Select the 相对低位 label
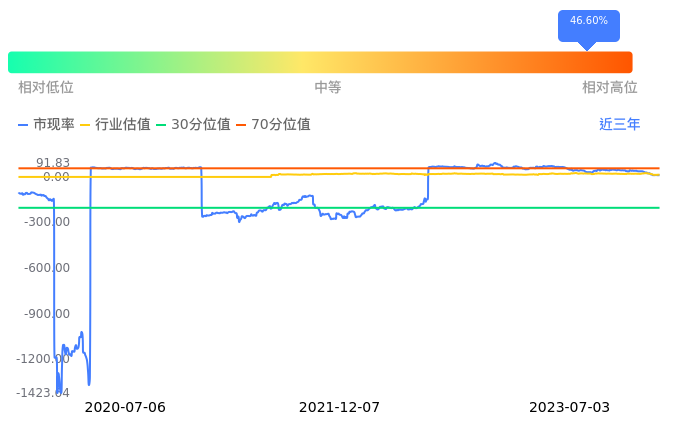Viewport: 686px width, 442px height. tap(46, 88)
